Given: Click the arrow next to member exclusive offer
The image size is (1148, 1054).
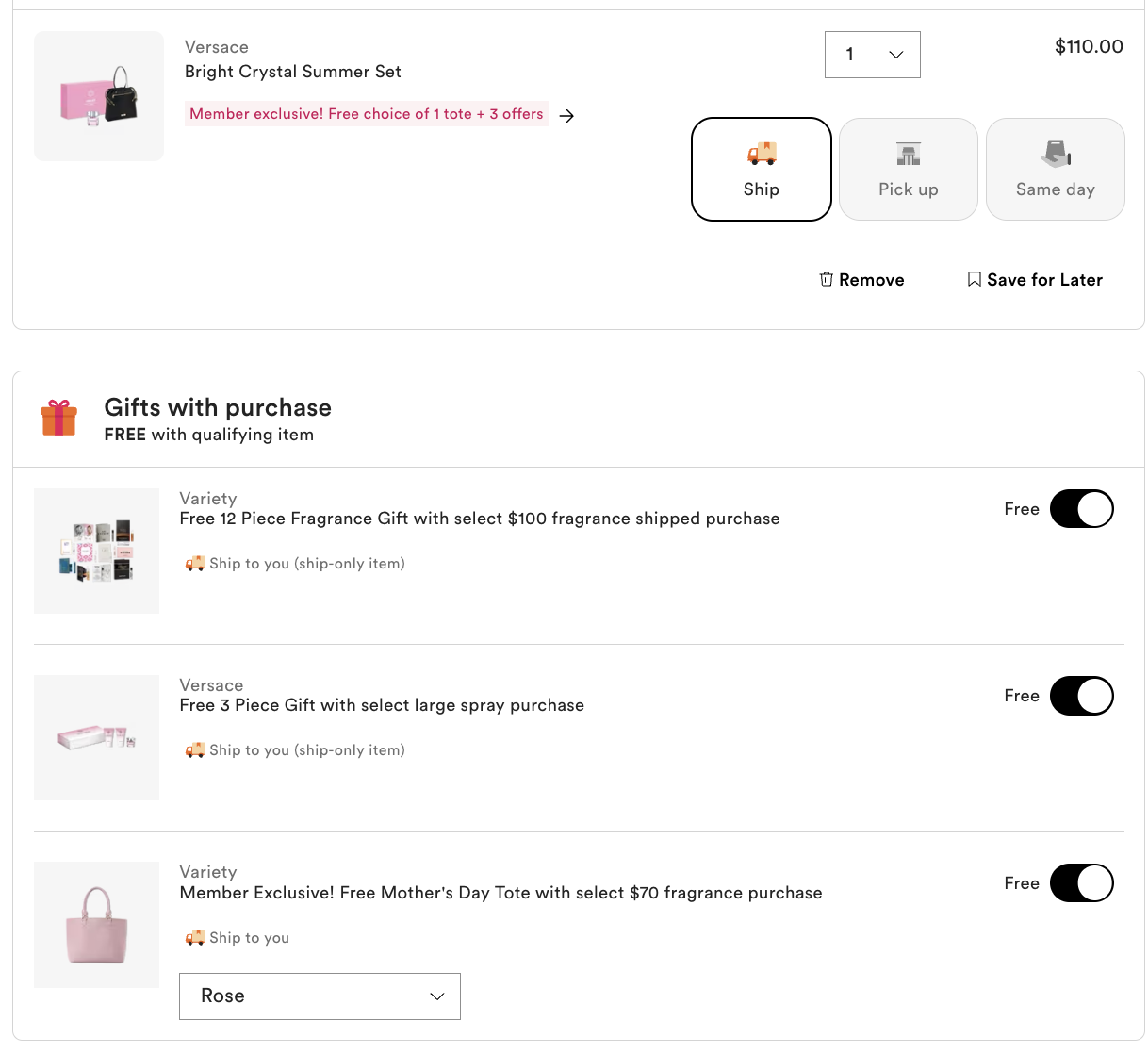Looking at the screenshot, I should [x=566, y=116].
